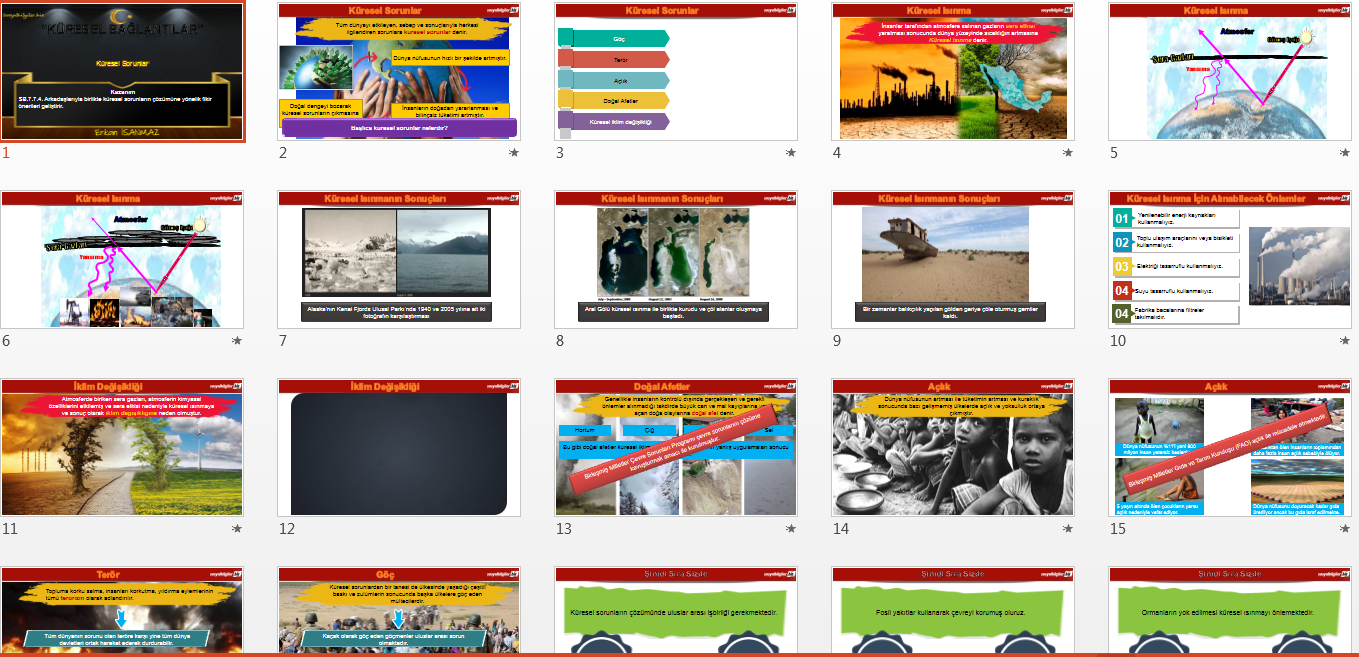Image resolution: width=1359 pixels, height=657 pixels.
Task: Select slide 9 with the stranded ship
Action: pos(952,260)
